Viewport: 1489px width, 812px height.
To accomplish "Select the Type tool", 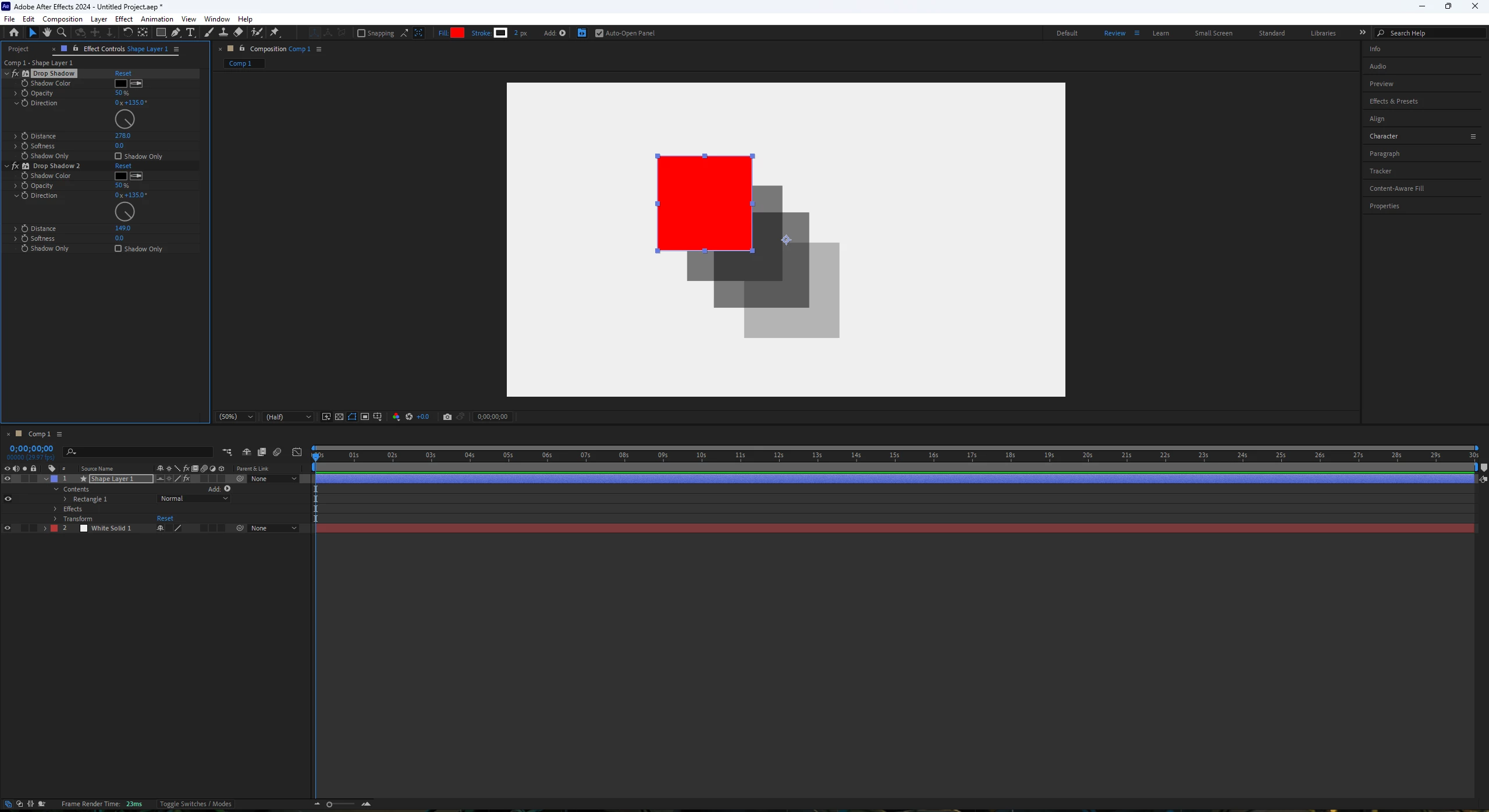I will point(190,33).
